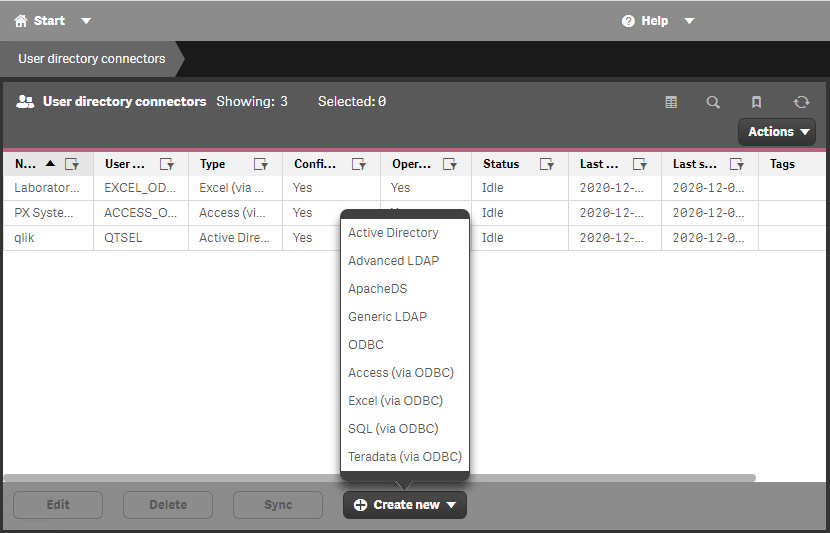This screenshot has width=830, height=533.
Task: Click the horizontal scrollbar
Action: pos(380,478)
